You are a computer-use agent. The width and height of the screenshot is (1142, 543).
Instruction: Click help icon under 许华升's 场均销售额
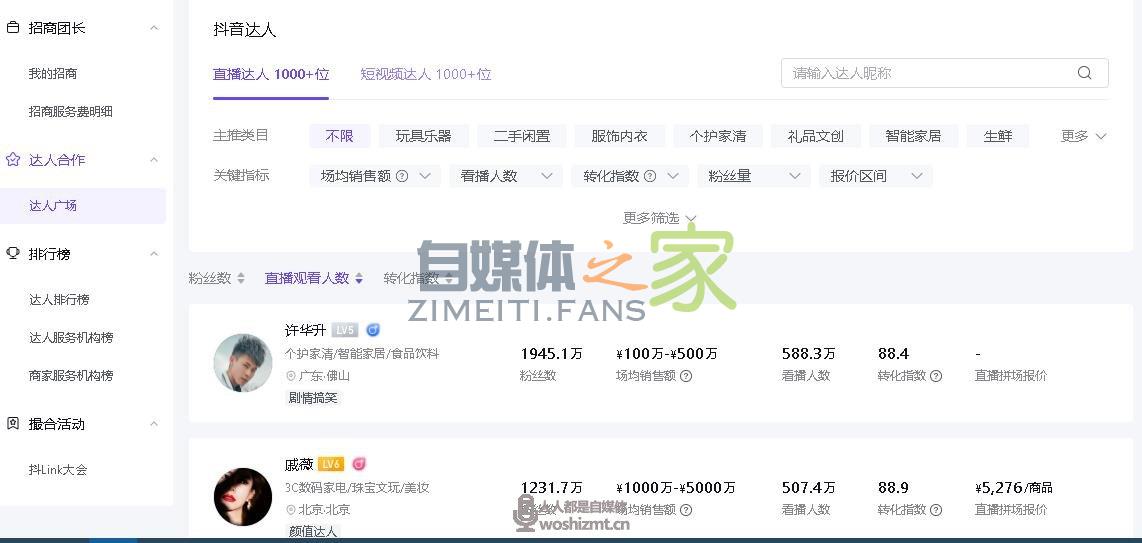(x=686, y=376)
